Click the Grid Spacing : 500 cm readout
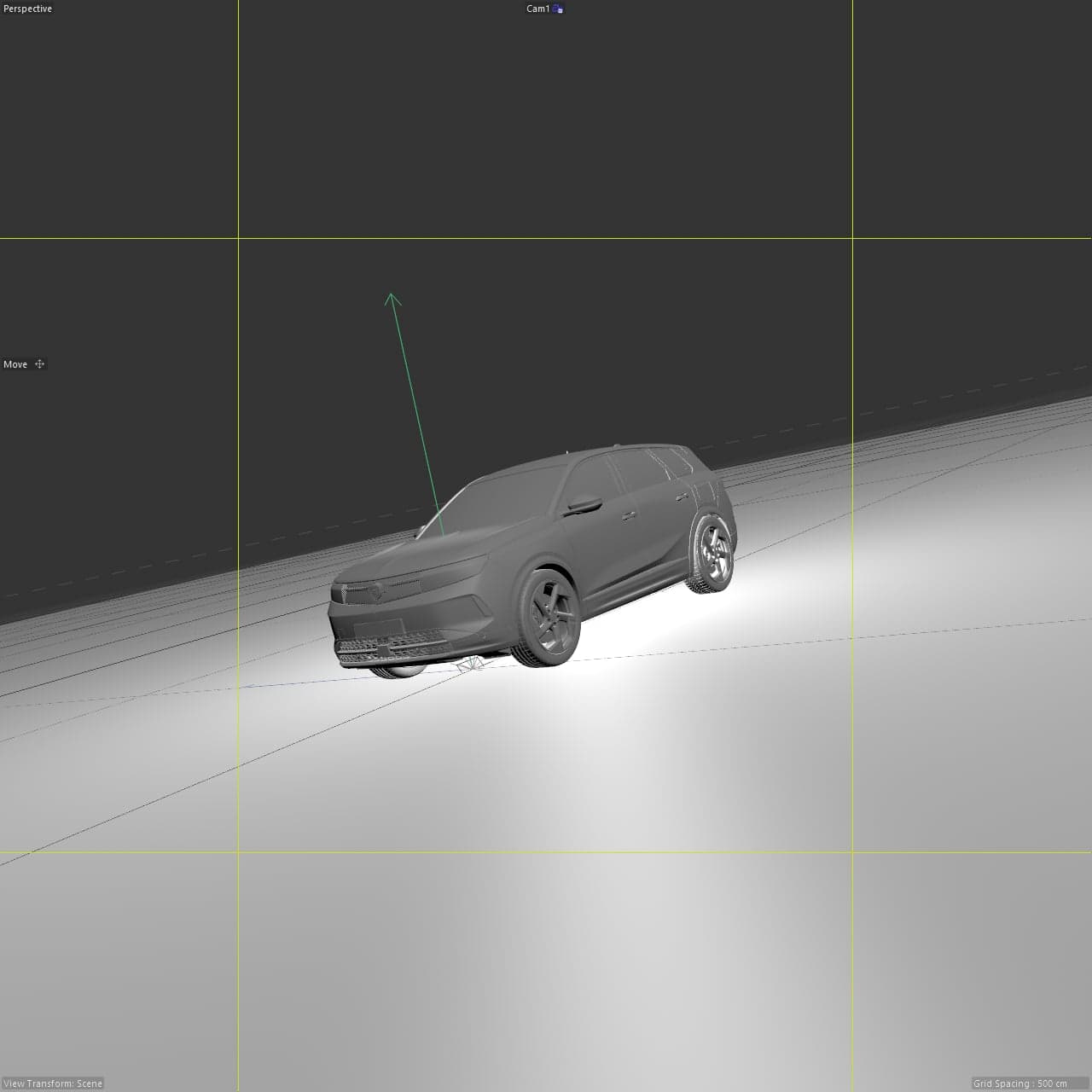Screen dimensions: 1092x1092 (1020, 1083)
